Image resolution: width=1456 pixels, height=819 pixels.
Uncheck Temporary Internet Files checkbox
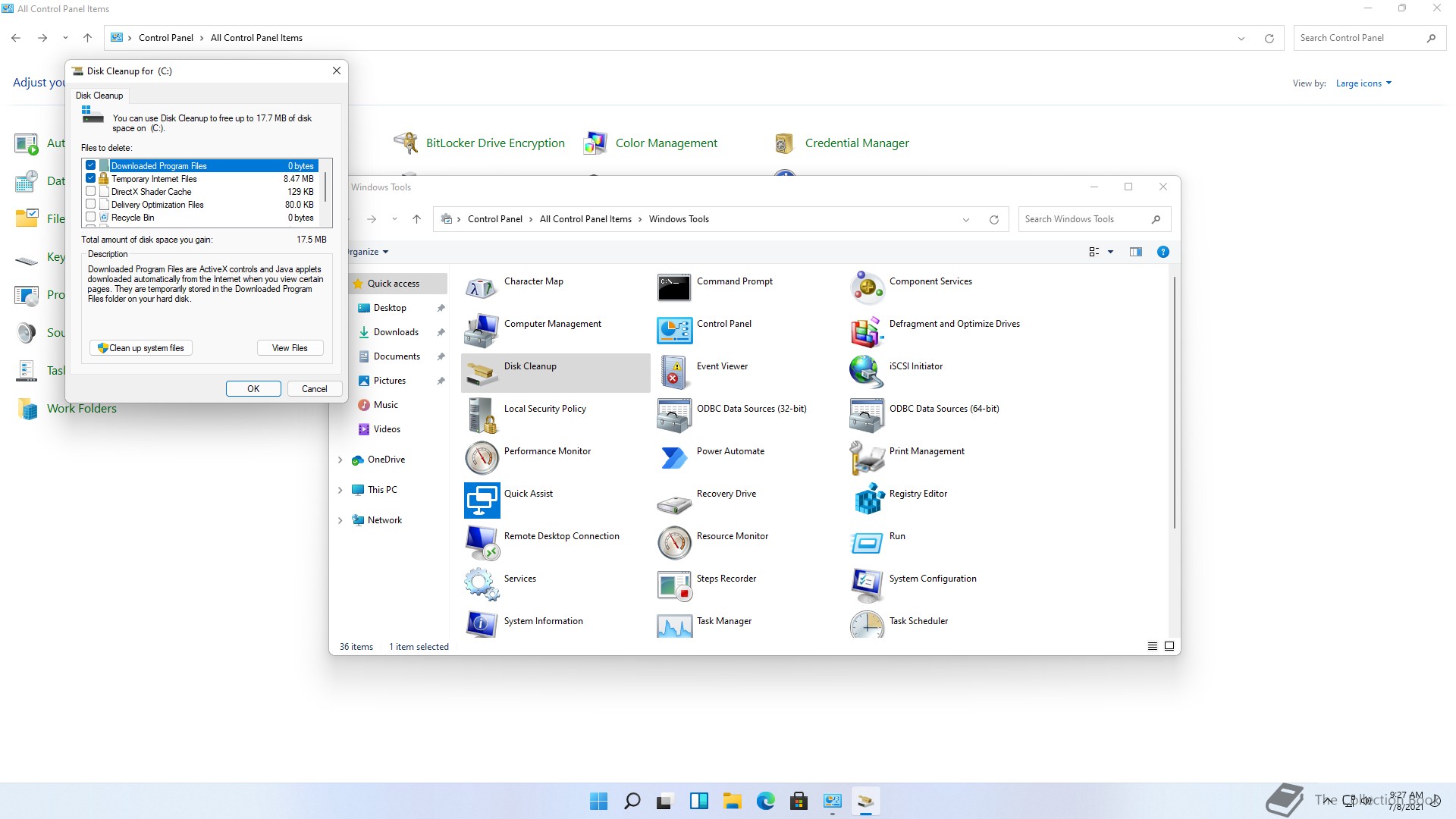(91, 178)
